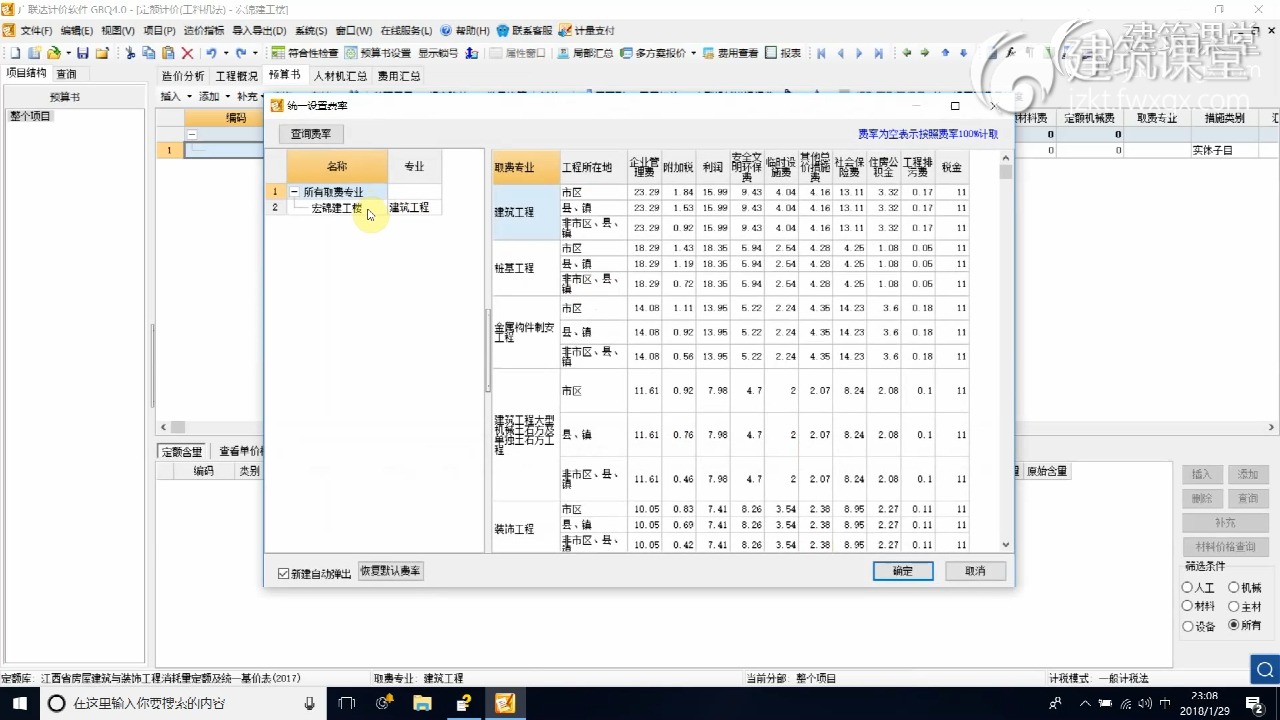Open the Undo history dropdown
This screenshot has height=720, width=1280.
pos(227,51)
